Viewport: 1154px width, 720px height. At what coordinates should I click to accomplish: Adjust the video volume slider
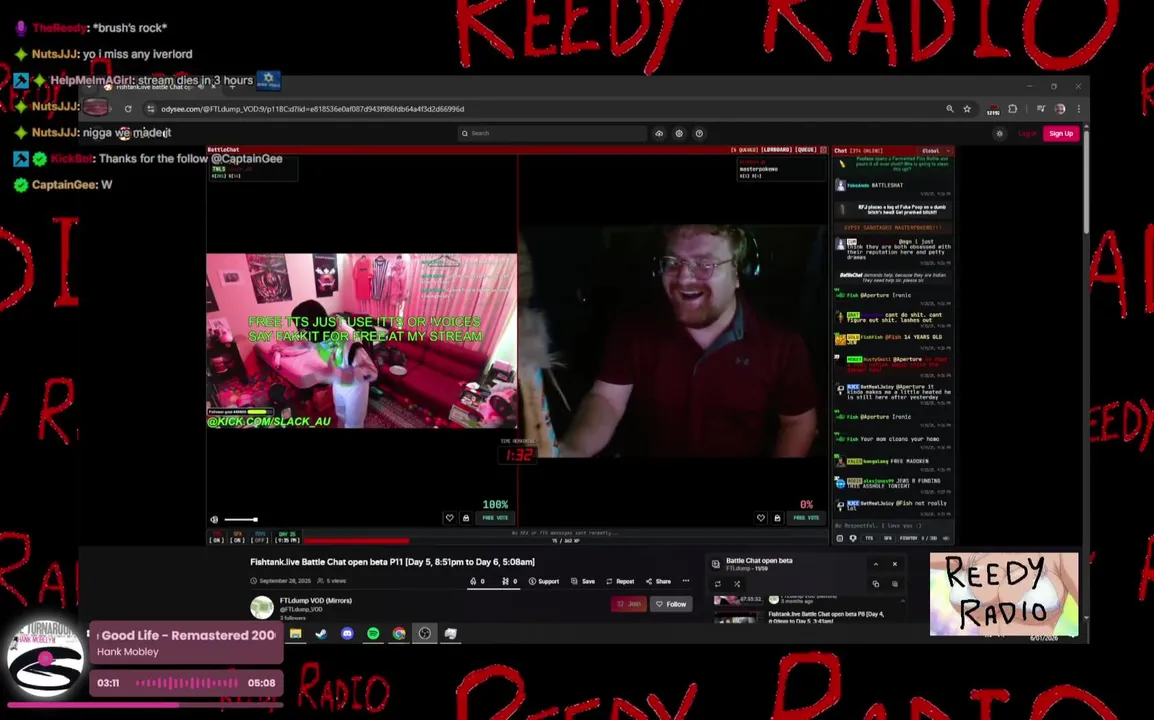click(241, 519)
